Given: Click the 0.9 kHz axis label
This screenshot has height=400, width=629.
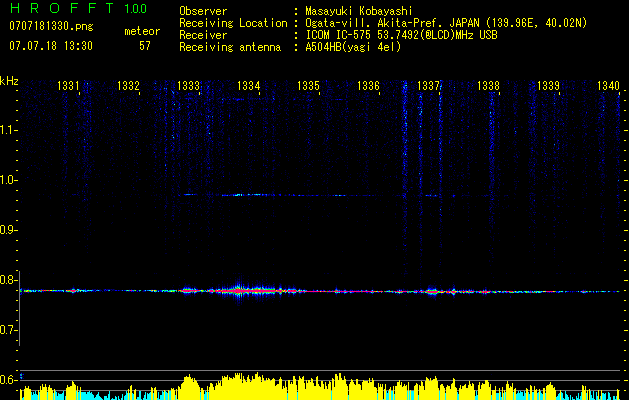Looking at the screenshot, I should [x=8, y=230].
